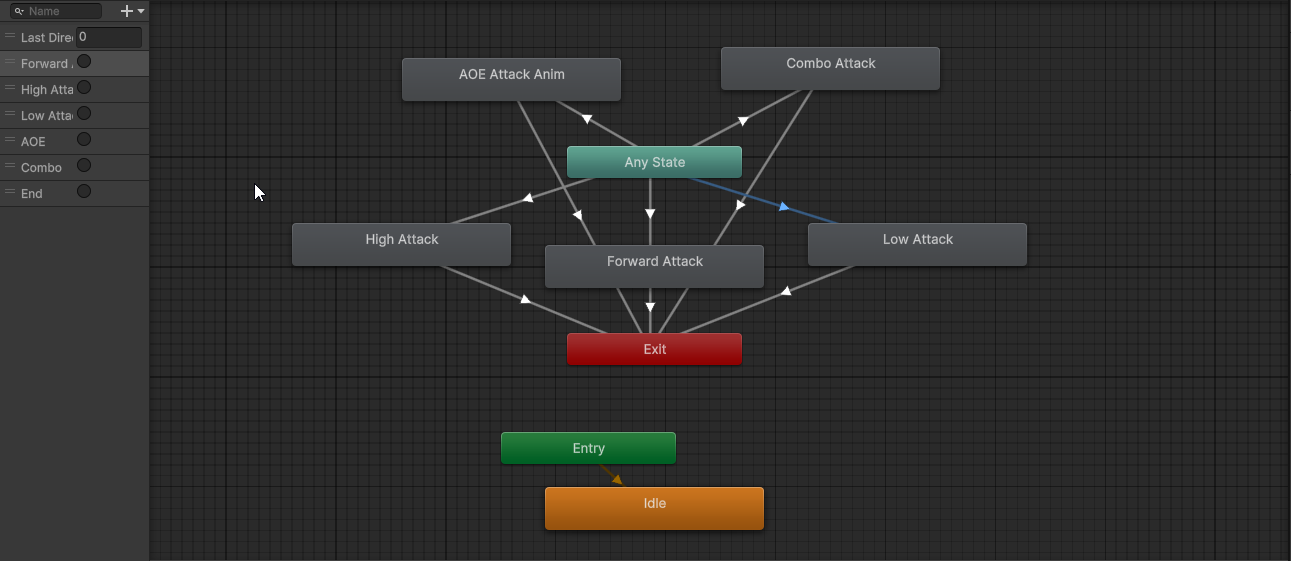Select the Combo parameter label
The height and width of the screenshot is (561, 1291).
click(x=41, y=168)
